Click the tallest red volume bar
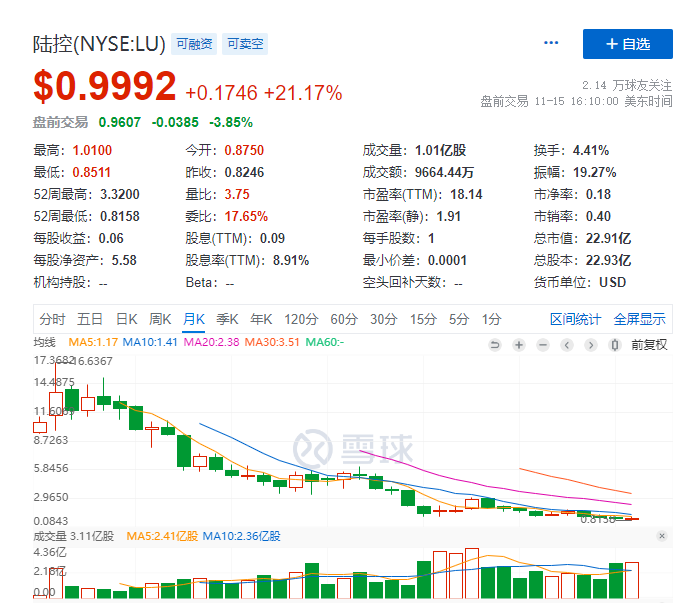 [472, 573]
